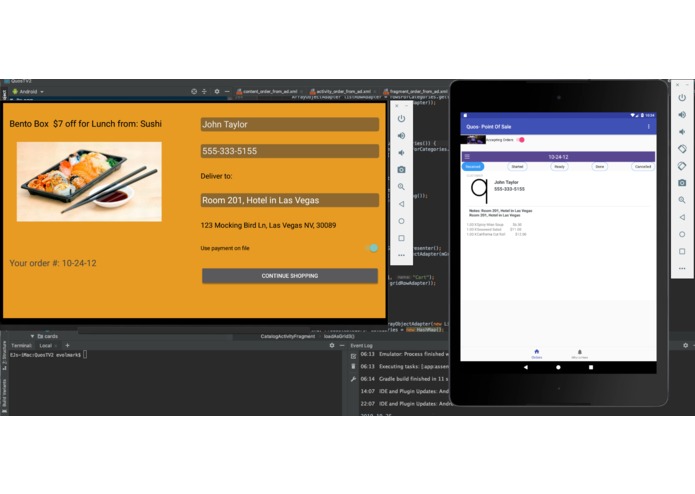
Task: Click overview square in tablet emulator toolbar
Action: click(682, 251)
